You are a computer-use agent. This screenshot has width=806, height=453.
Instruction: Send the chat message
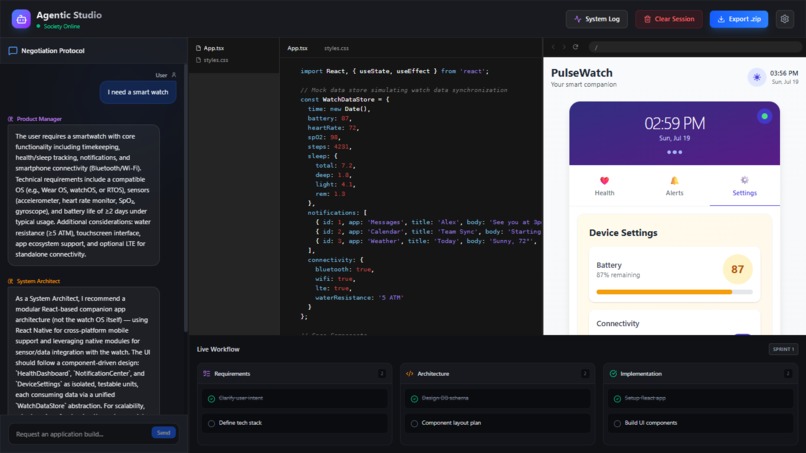coord(163,433)
